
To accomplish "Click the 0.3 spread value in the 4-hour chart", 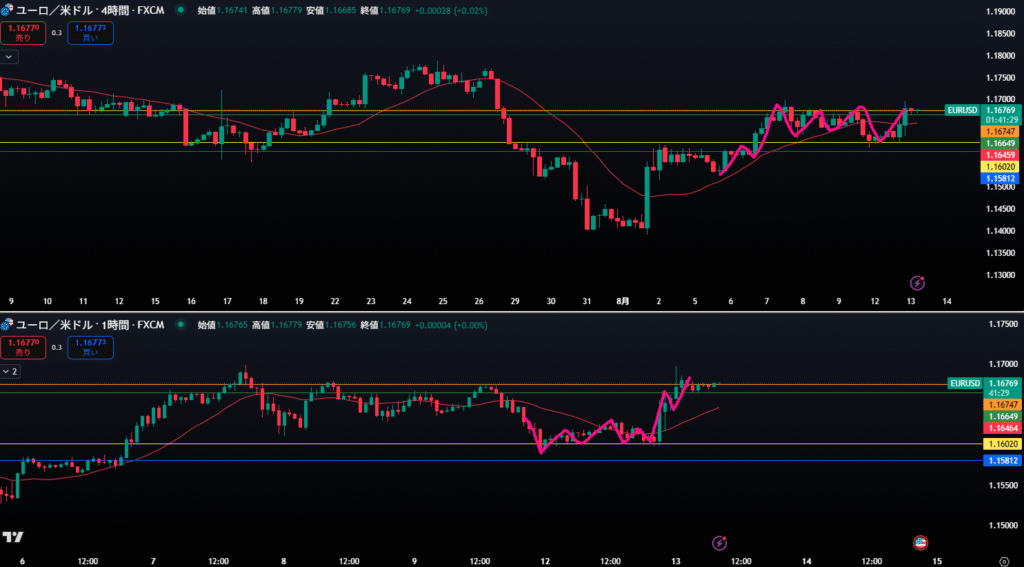I will [x=57, y=32].
